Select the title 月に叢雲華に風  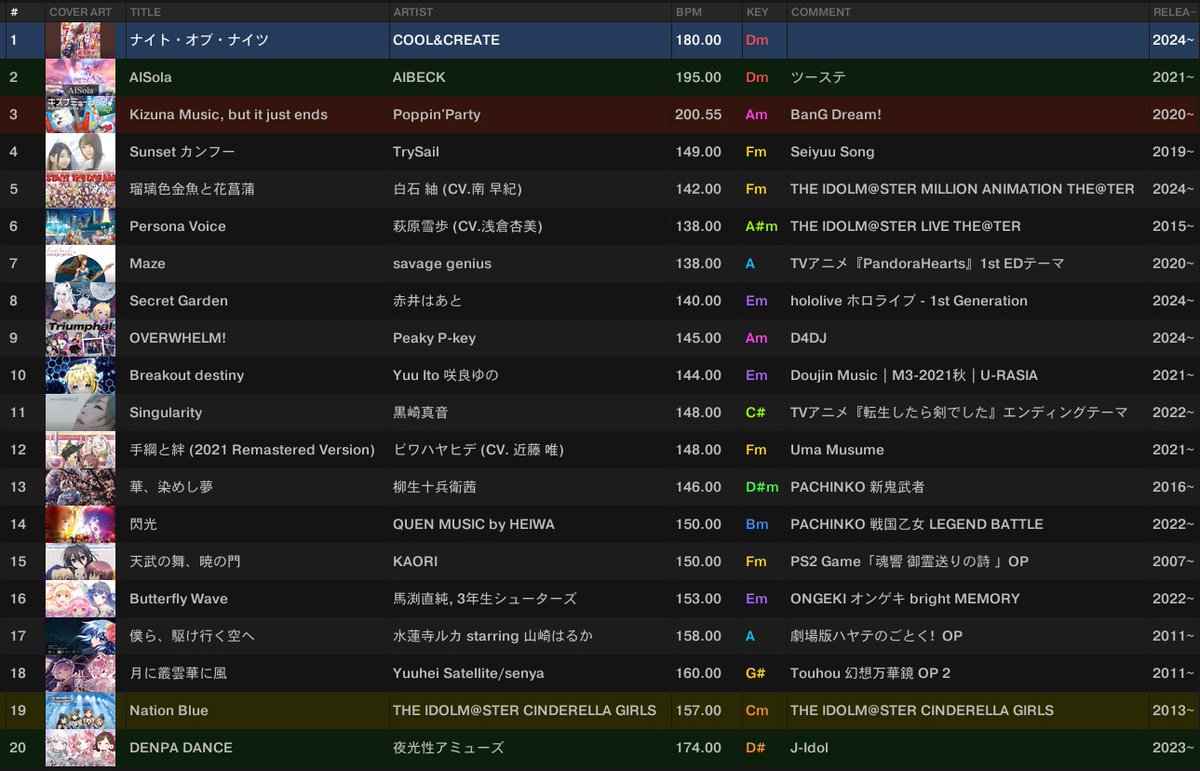point(178,673)
